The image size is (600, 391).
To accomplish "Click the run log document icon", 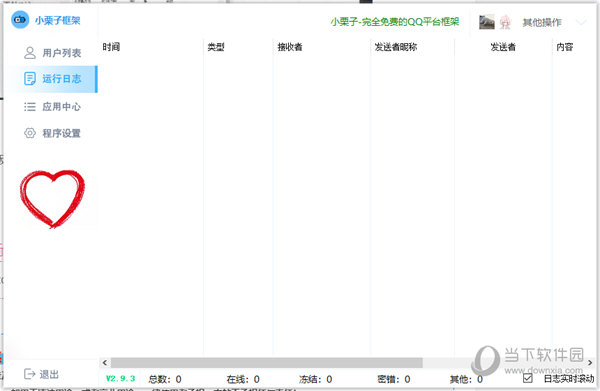I will click(x=30, y=79).
